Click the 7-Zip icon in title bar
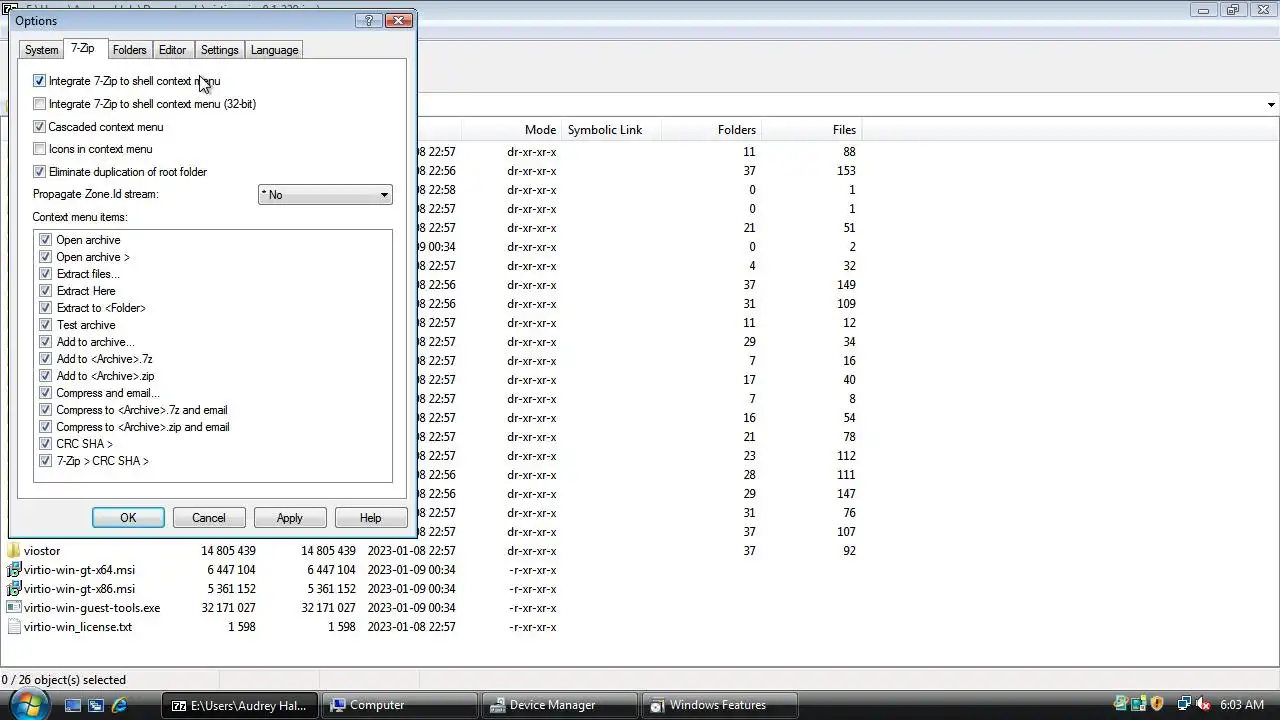 click(8, 8)
